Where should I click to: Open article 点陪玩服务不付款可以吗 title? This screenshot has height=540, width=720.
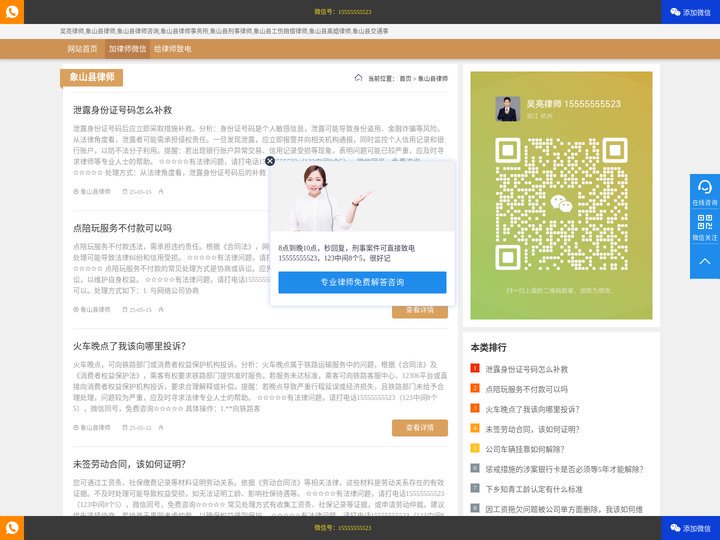coord(122,228)
